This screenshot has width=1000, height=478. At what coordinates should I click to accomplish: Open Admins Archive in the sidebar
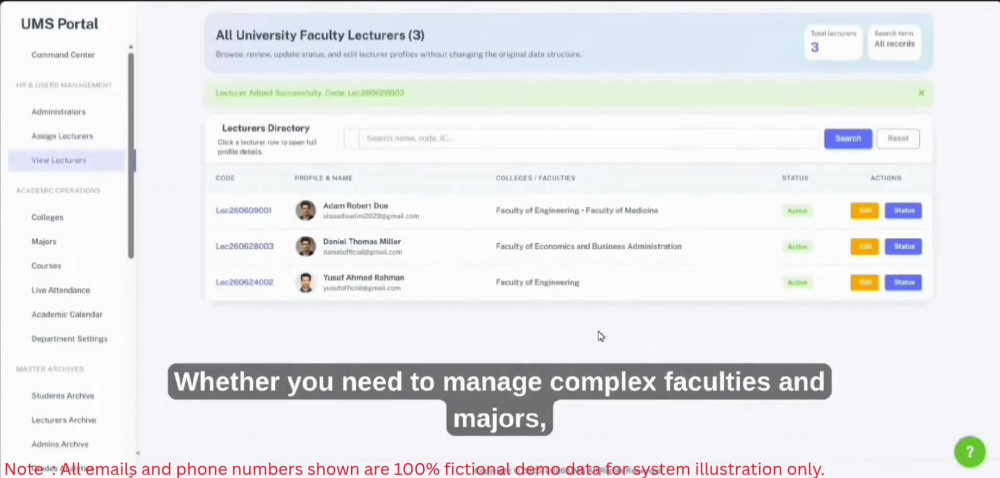[60, 444]
